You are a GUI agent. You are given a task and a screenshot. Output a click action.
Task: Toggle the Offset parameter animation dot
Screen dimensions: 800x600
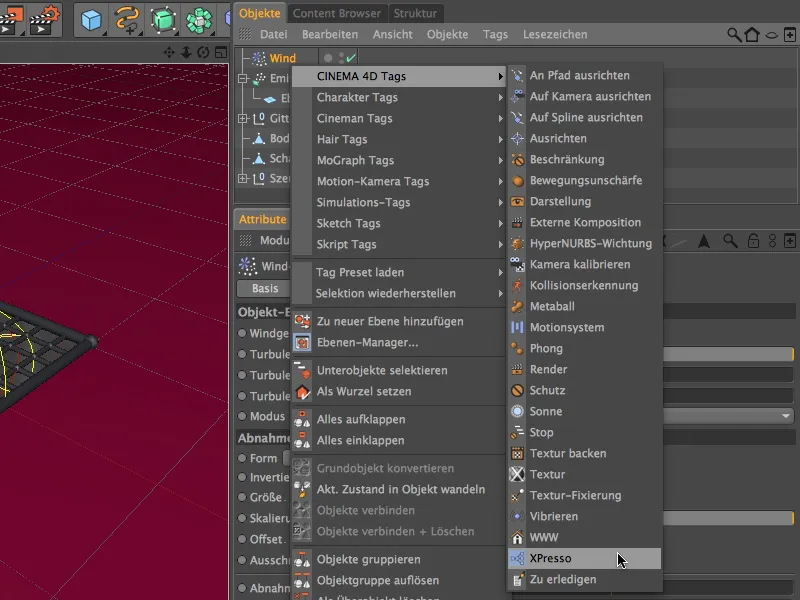coord(242,539)
